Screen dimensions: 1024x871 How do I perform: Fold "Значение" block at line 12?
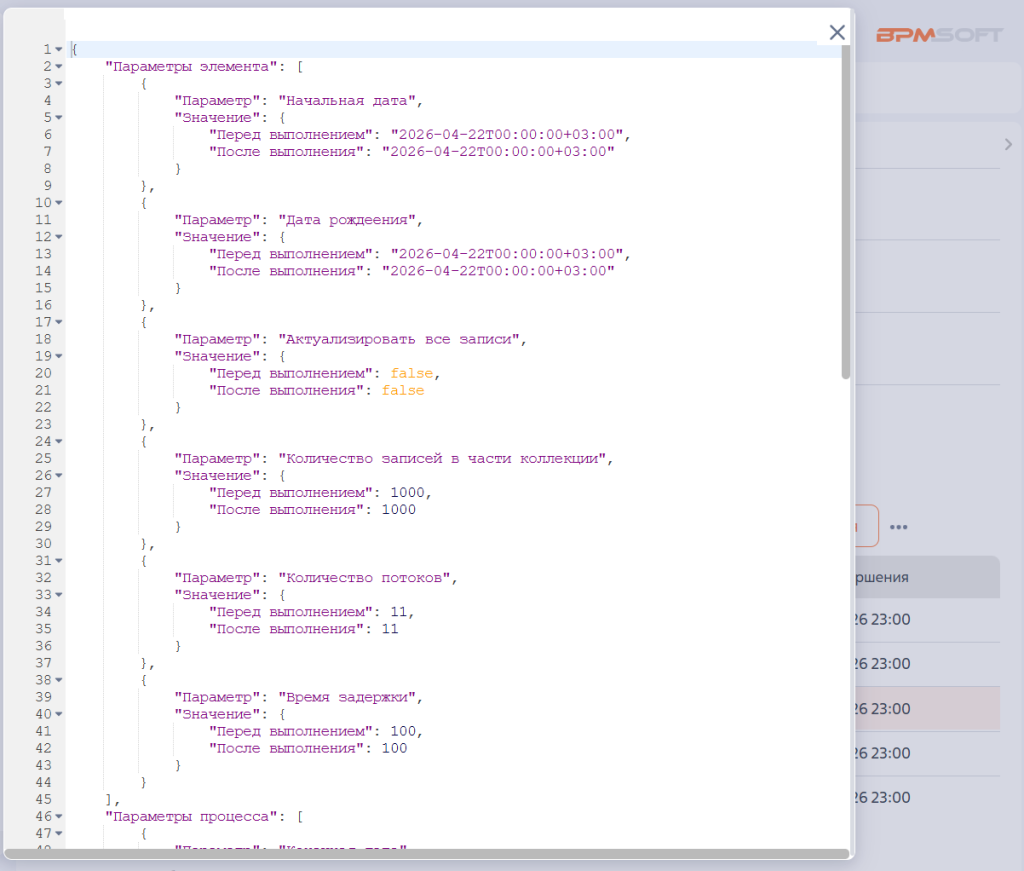59,237
